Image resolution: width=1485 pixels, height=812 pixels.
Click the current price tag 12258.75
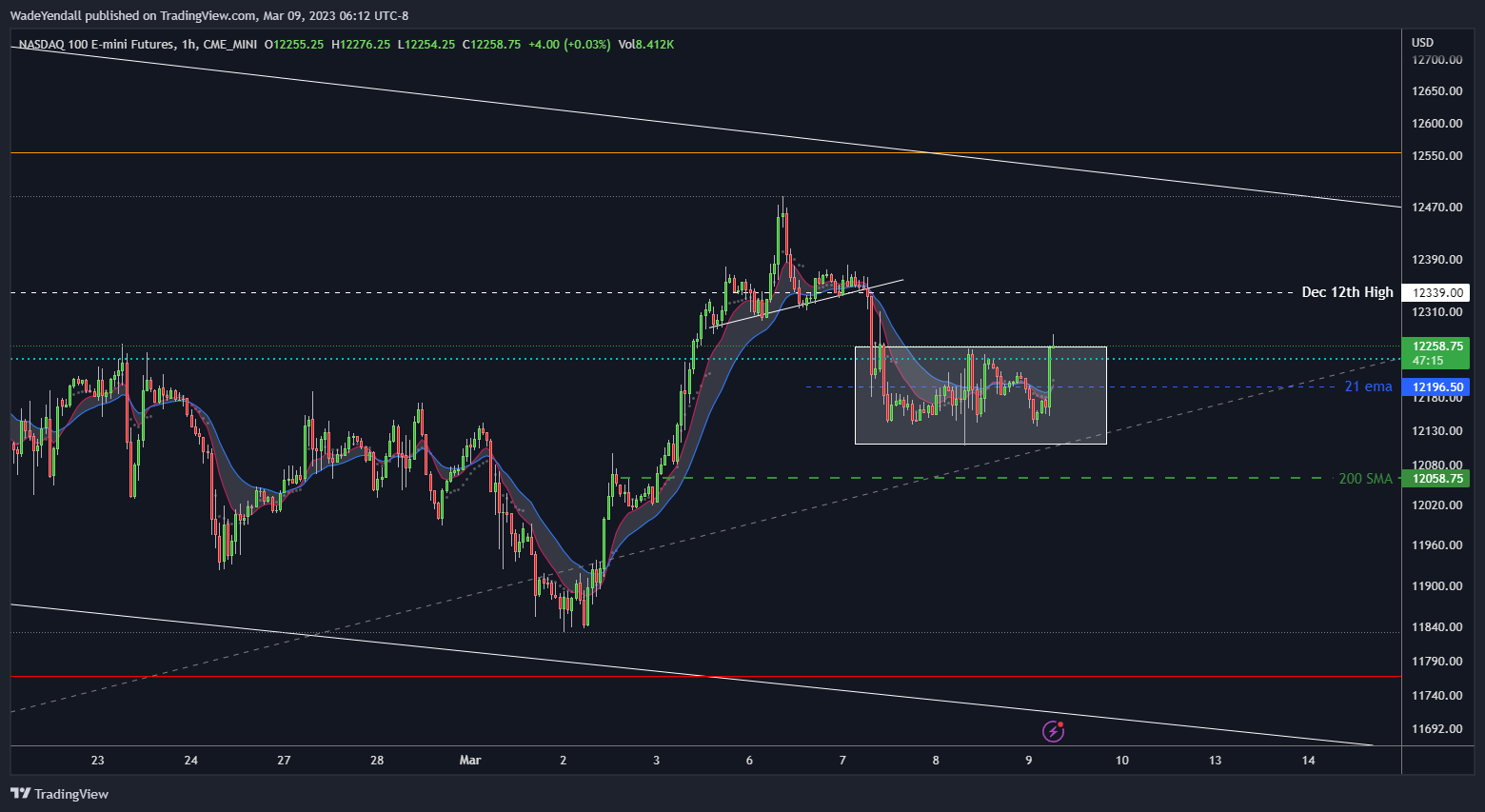point(1437,347)
